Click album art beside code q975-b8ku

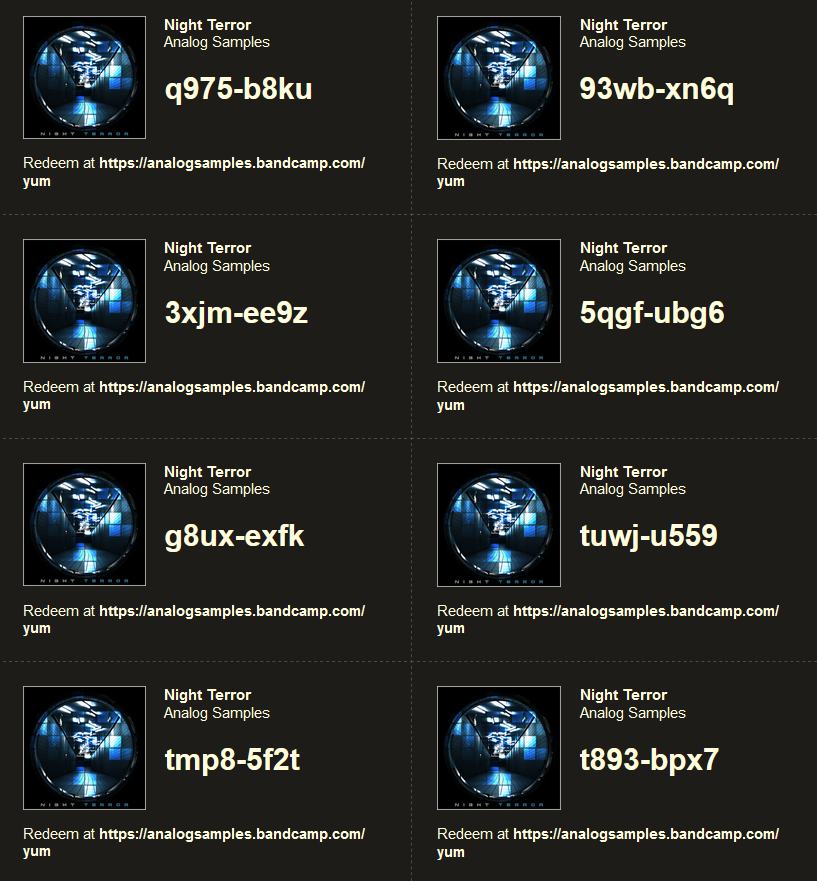(84, 78)
